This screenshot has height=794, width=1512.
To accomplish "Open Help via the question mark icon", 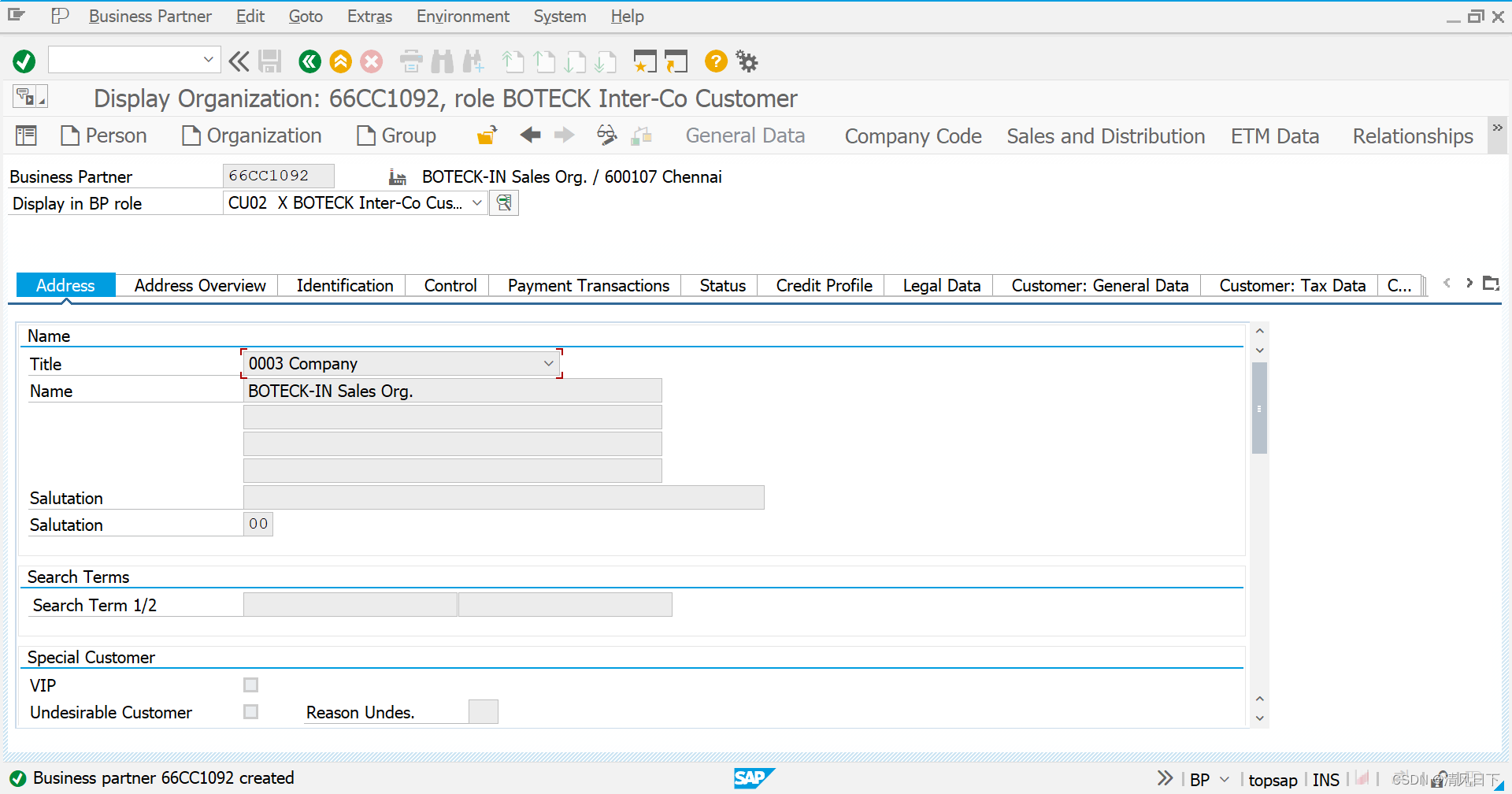I will point(715,61).
